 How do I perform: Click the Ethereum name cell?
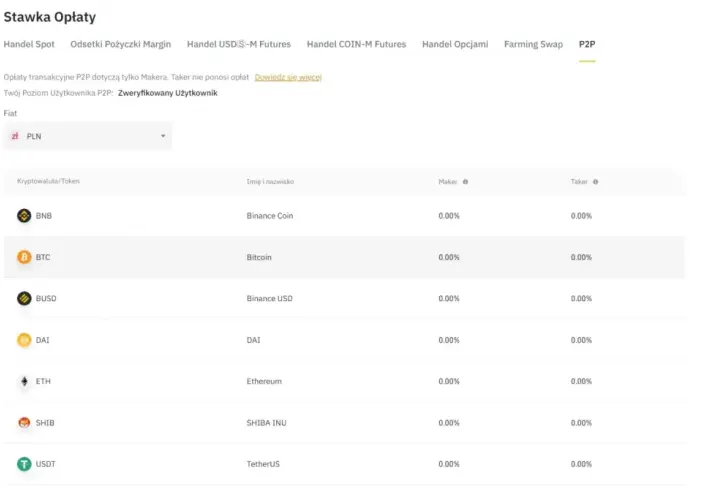pos(264,382)
